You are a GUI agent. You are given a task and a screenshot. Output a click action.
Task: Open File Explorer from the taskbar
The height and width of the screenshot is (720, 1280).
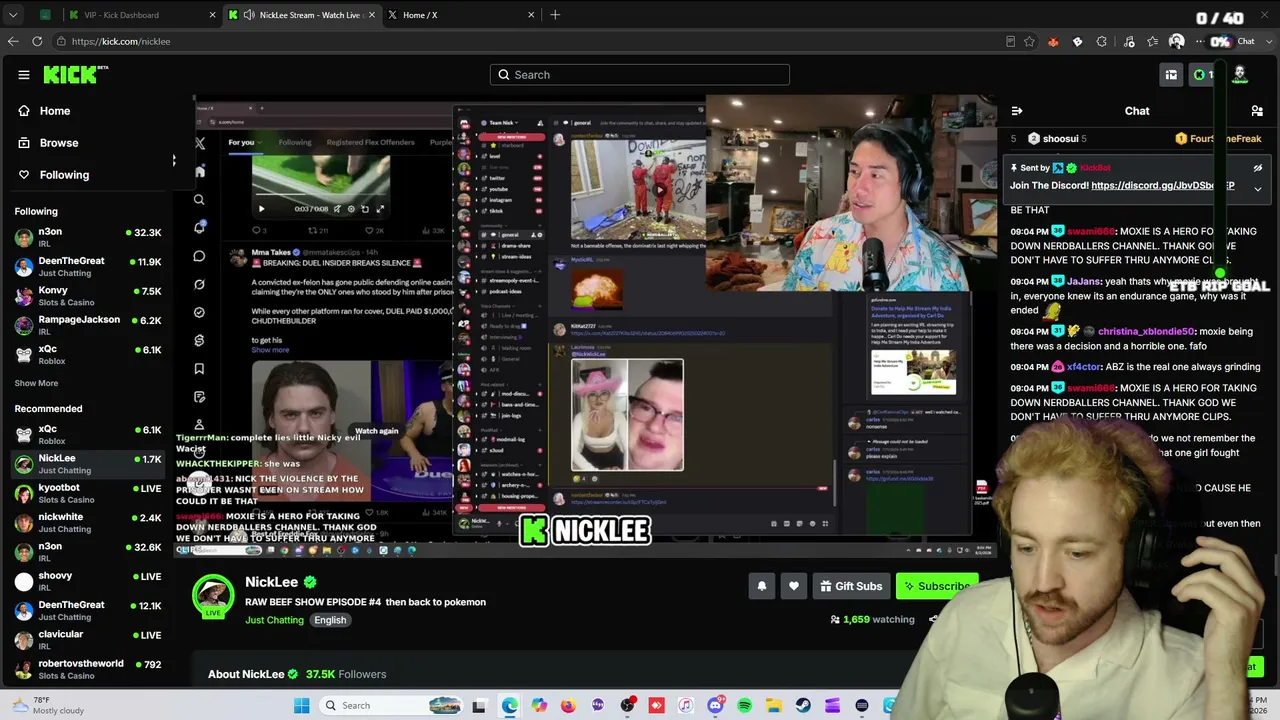coord(774,706)
